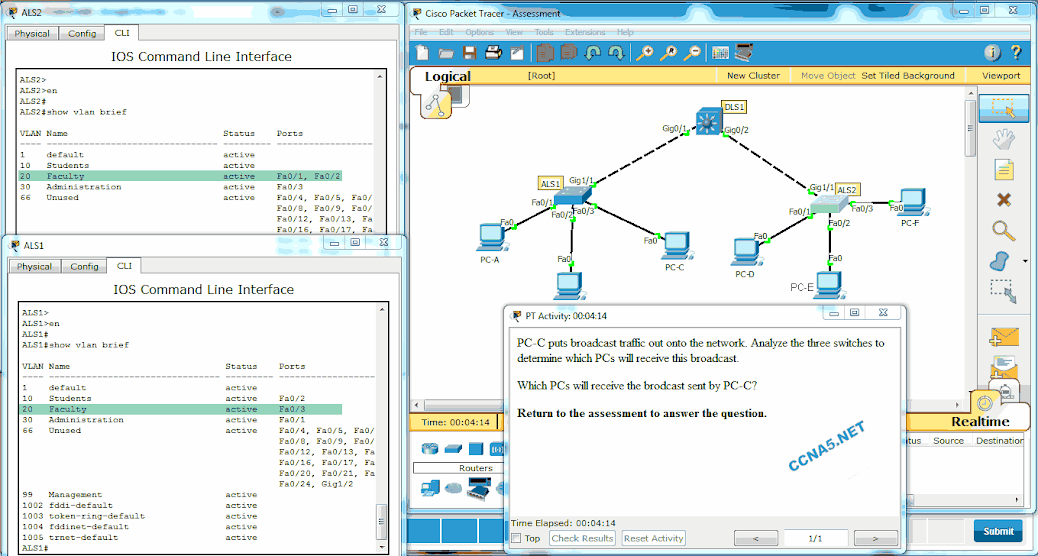
Task: Select the Hubs device category icon
Action: coord(476,449)
